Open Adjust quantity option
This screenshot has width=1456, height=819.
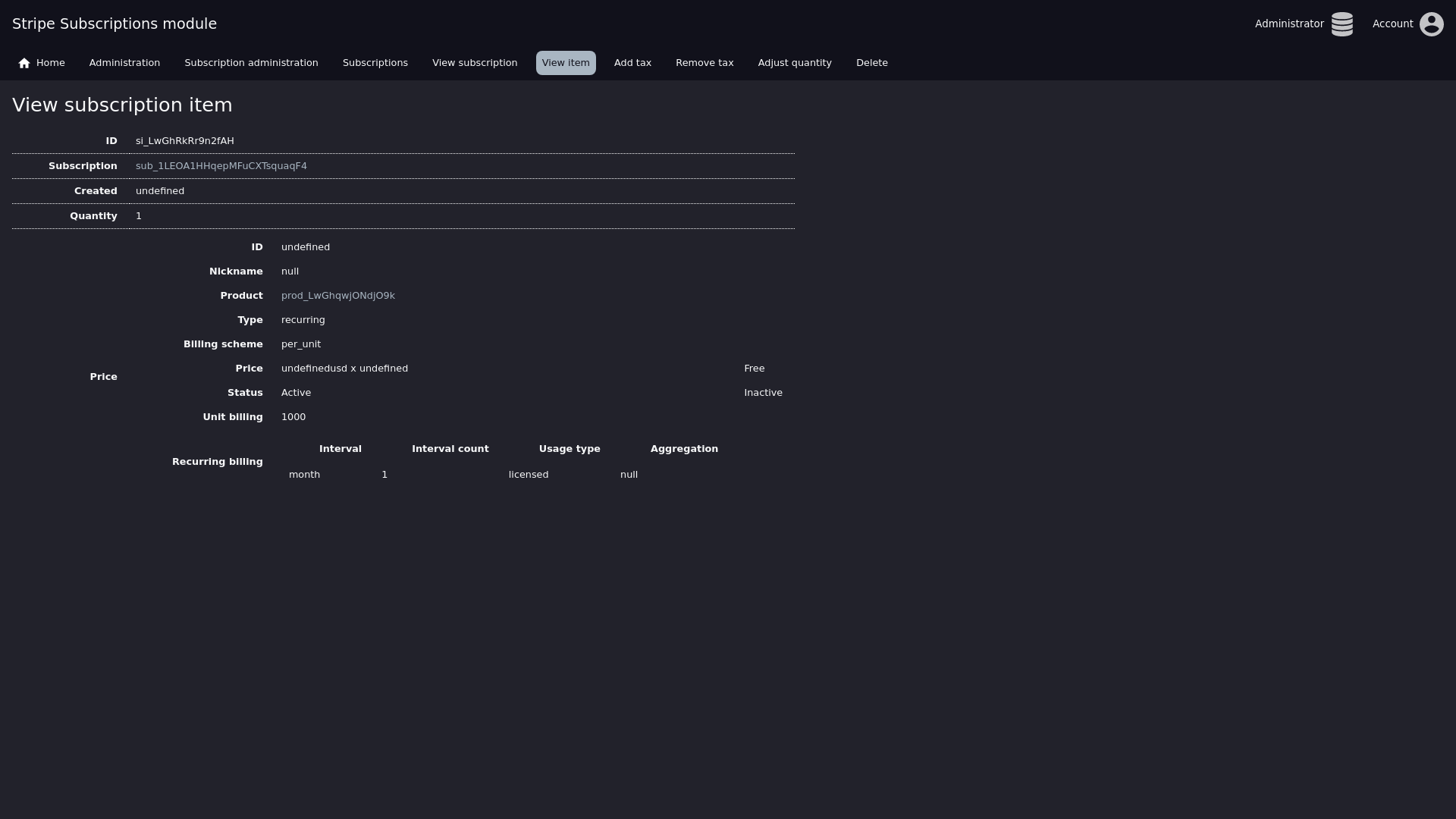click(x=795, y=63)
